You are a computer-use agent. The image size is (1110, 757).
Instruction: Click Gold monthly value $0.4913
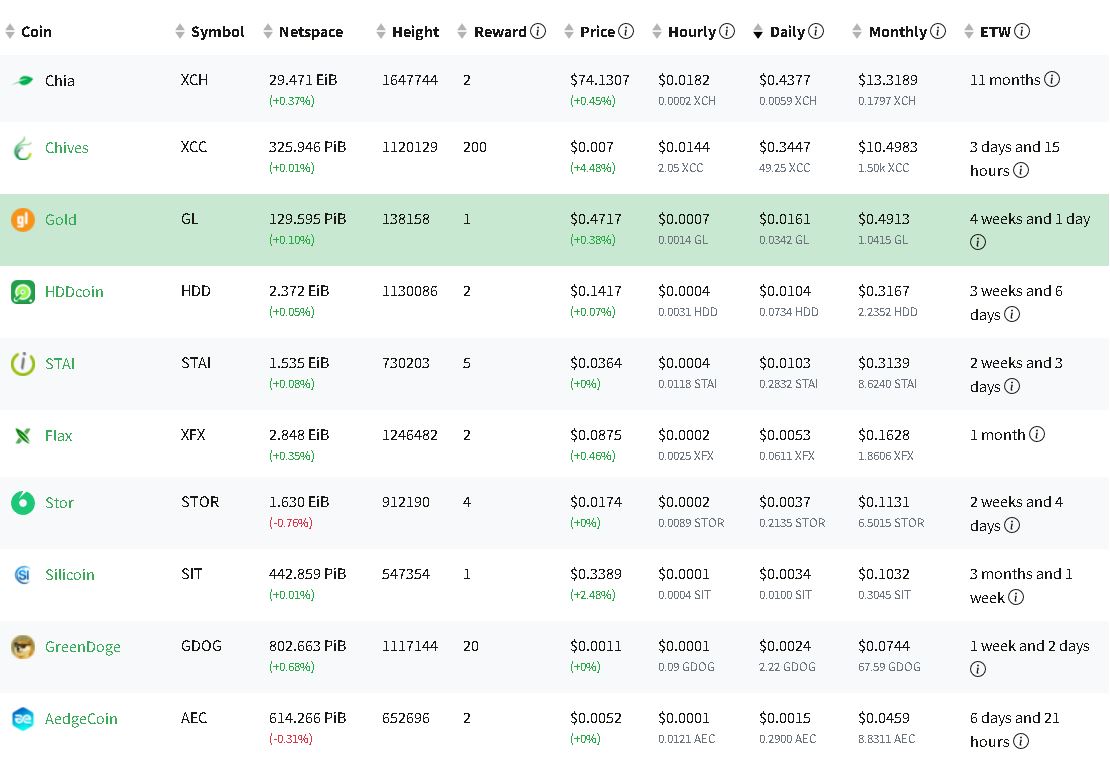(x=884, y=220)
